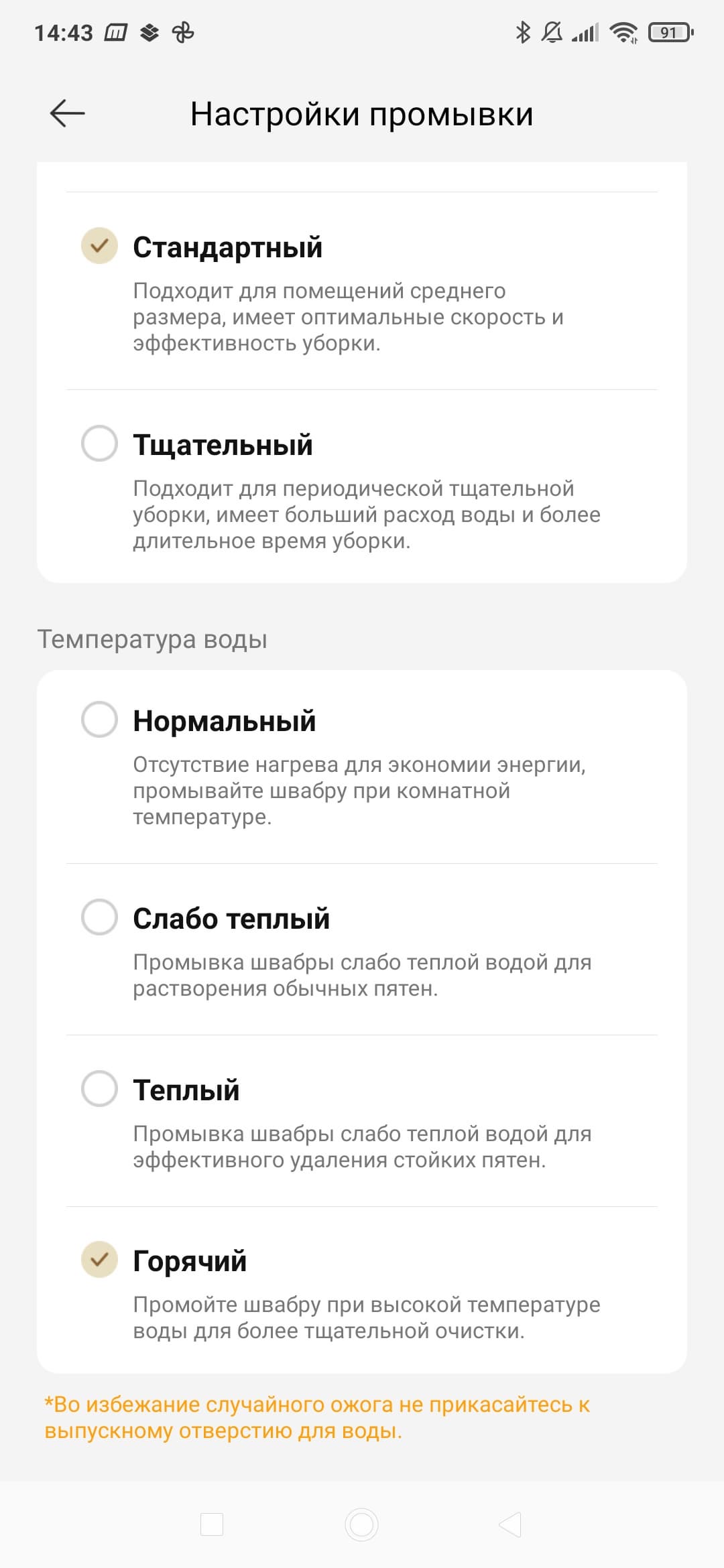This screenshot has height=1568, width=724.
Task: Select the Тщательный wash mode radio
Action: pos(99,443)
